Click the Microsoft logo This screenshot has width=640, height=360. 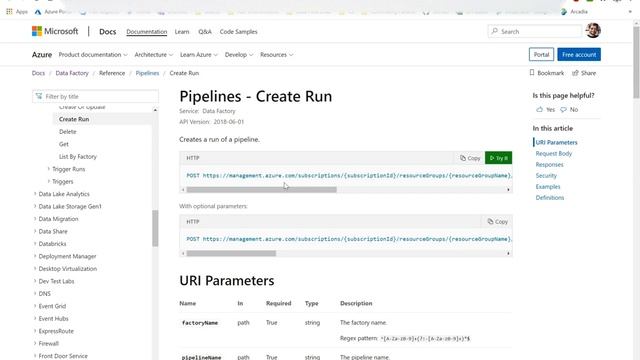[x=55, y=31]
